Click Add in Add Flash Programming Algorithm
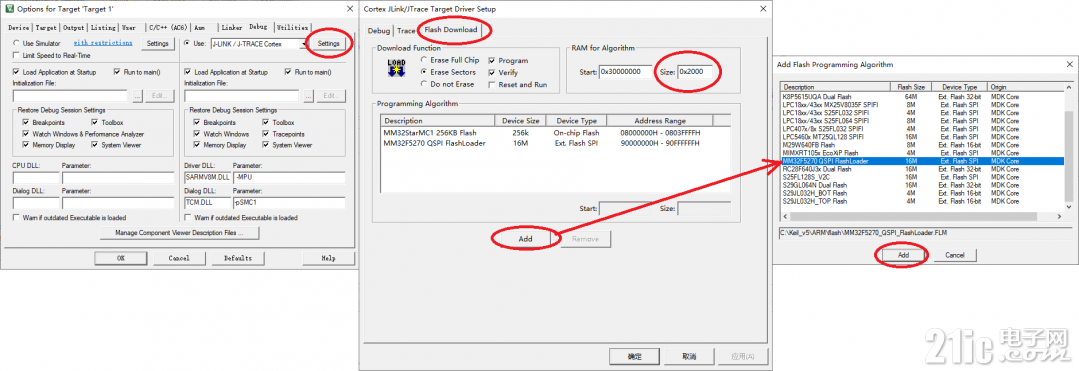Viewport: 1079px width, 371px height. [904, 255]
